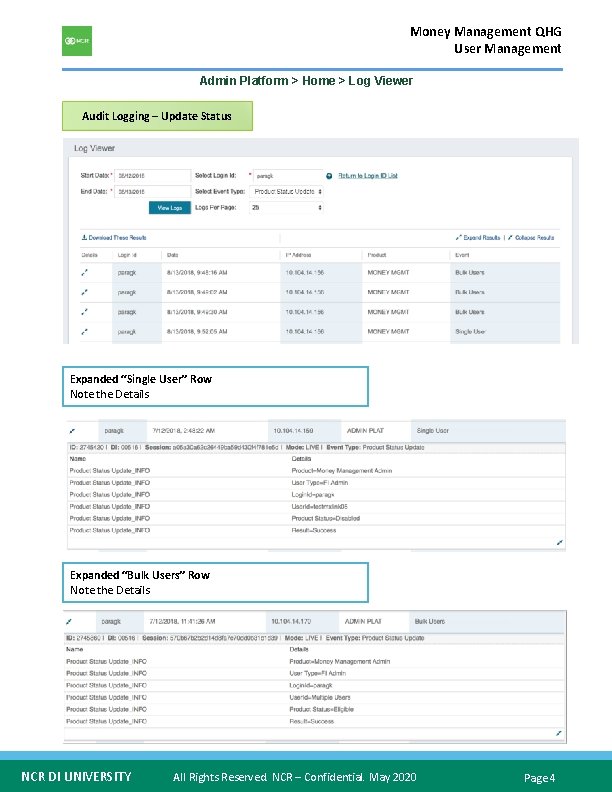Screen dimensions: 612x792
Task: Expand details of 9:48:16 AM log row
Action: coord(84,272)
